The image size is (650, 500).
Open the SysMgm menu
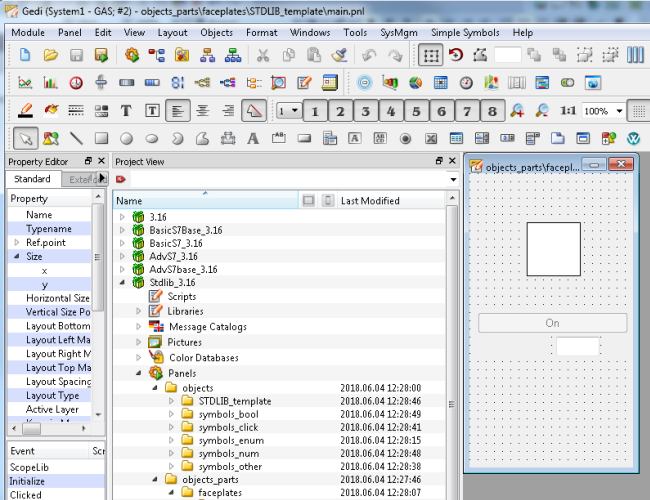tap(399, 32)
